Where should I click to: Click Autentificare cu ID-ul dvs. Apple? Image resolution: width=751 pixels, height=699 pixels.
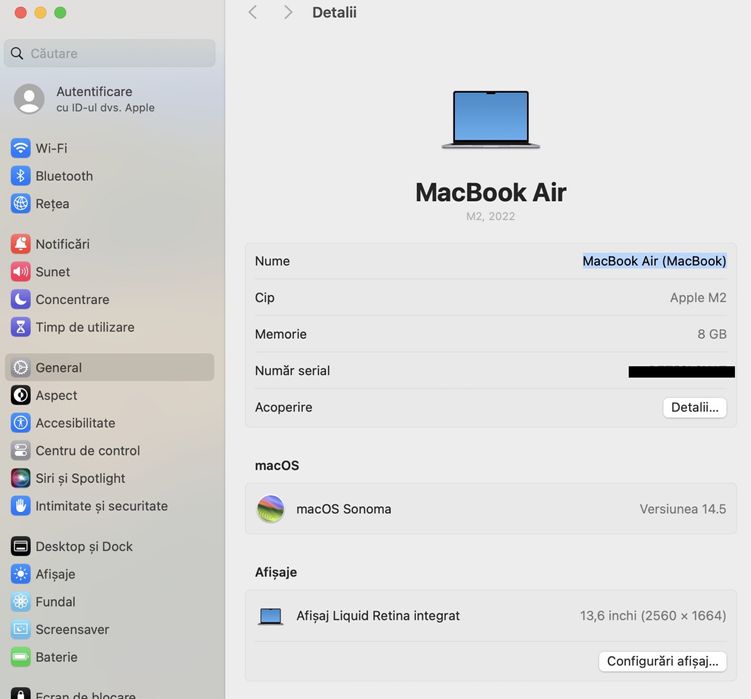(105, 99)
